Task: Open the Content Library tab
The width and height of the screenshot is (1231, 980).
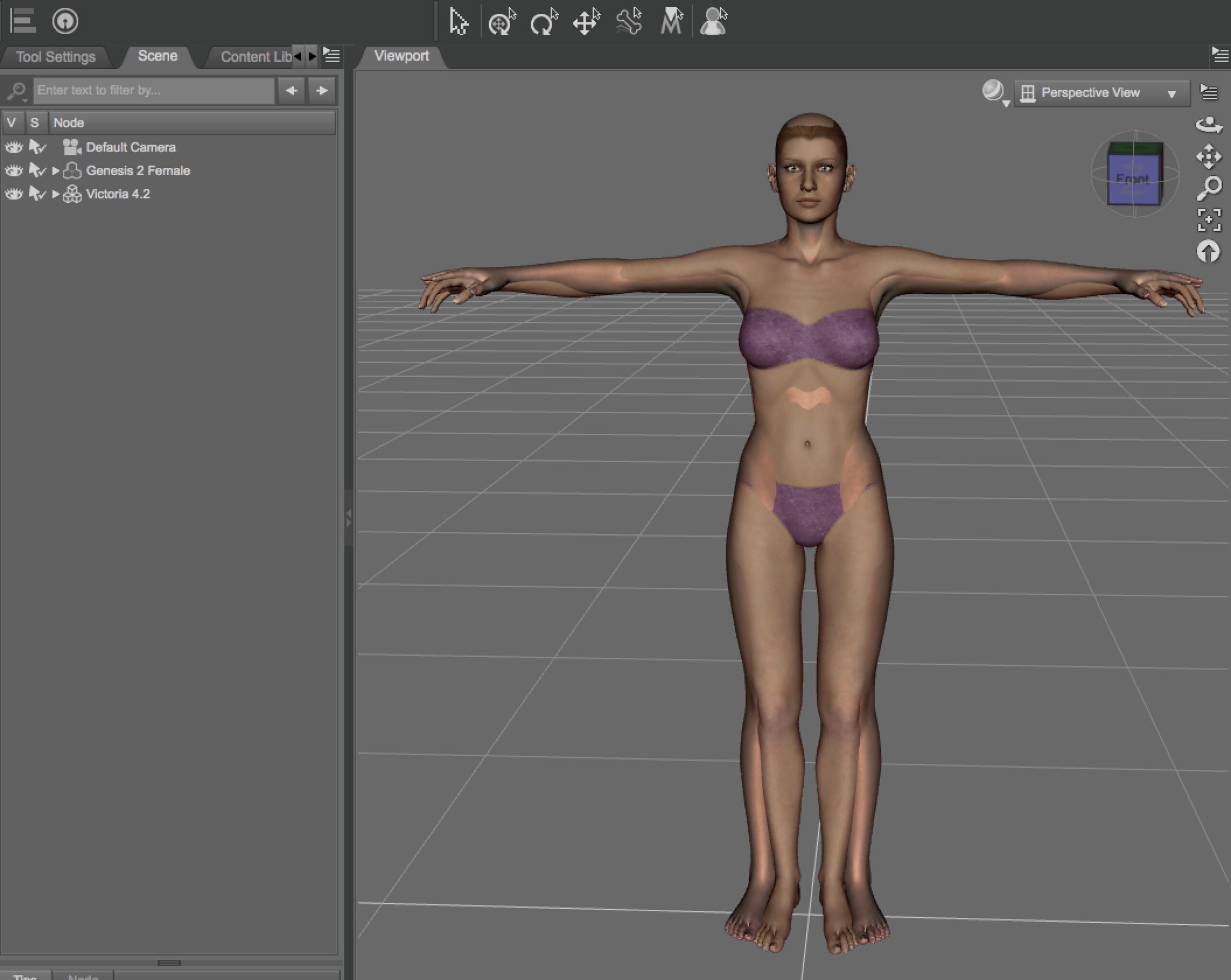Action: pyautogui.click(x=255, y=57)
